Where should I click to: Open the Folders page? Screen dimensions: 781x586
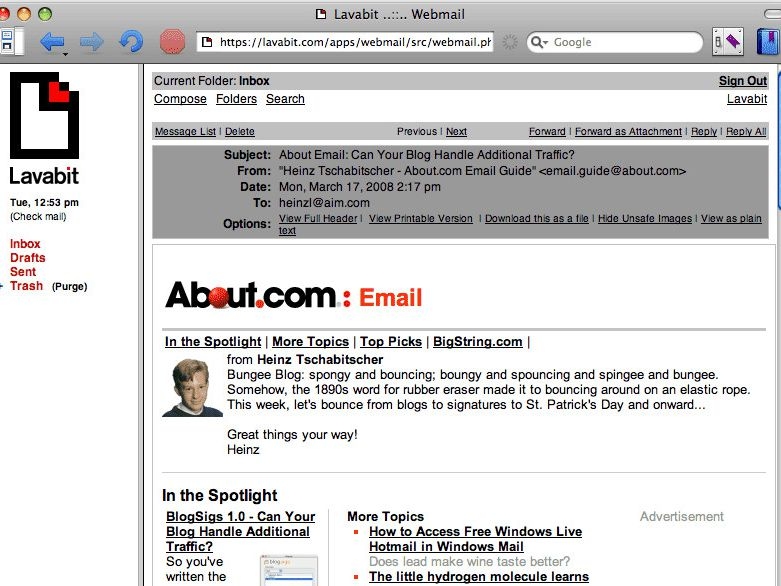[x=236, y=99]
